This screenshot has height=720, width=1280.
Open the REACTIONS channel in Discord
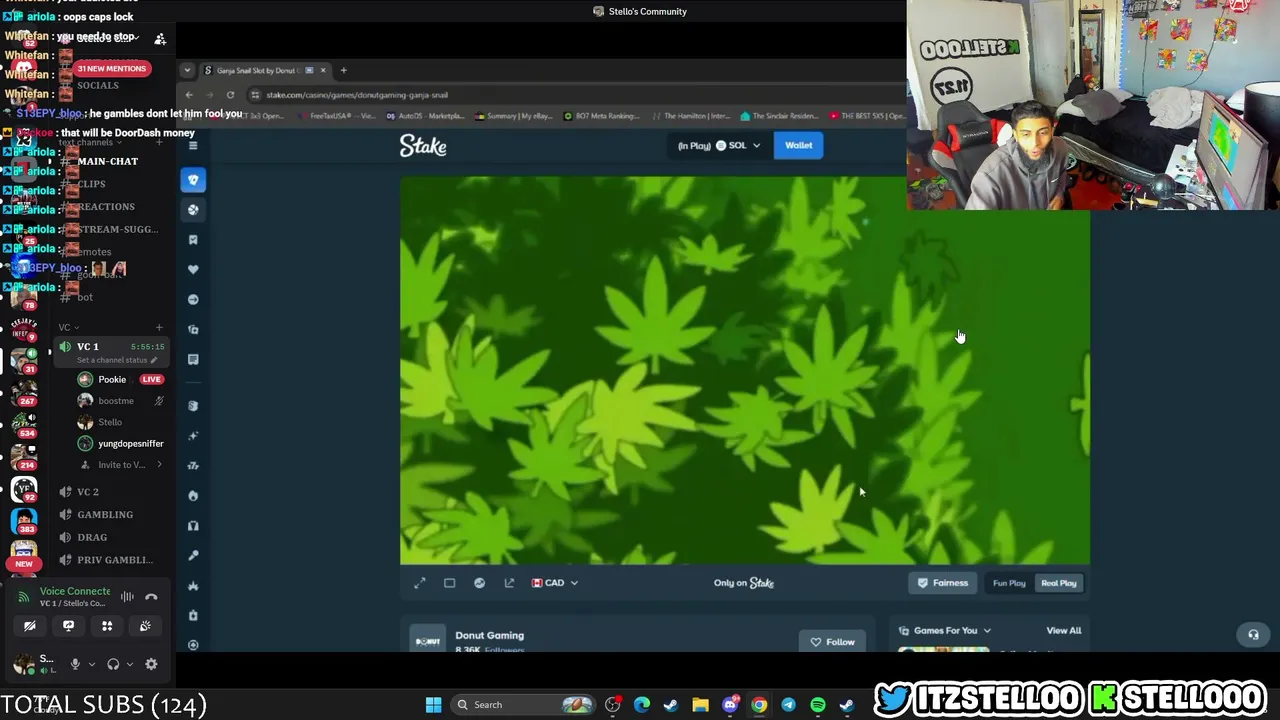click(x=106, y=207)
